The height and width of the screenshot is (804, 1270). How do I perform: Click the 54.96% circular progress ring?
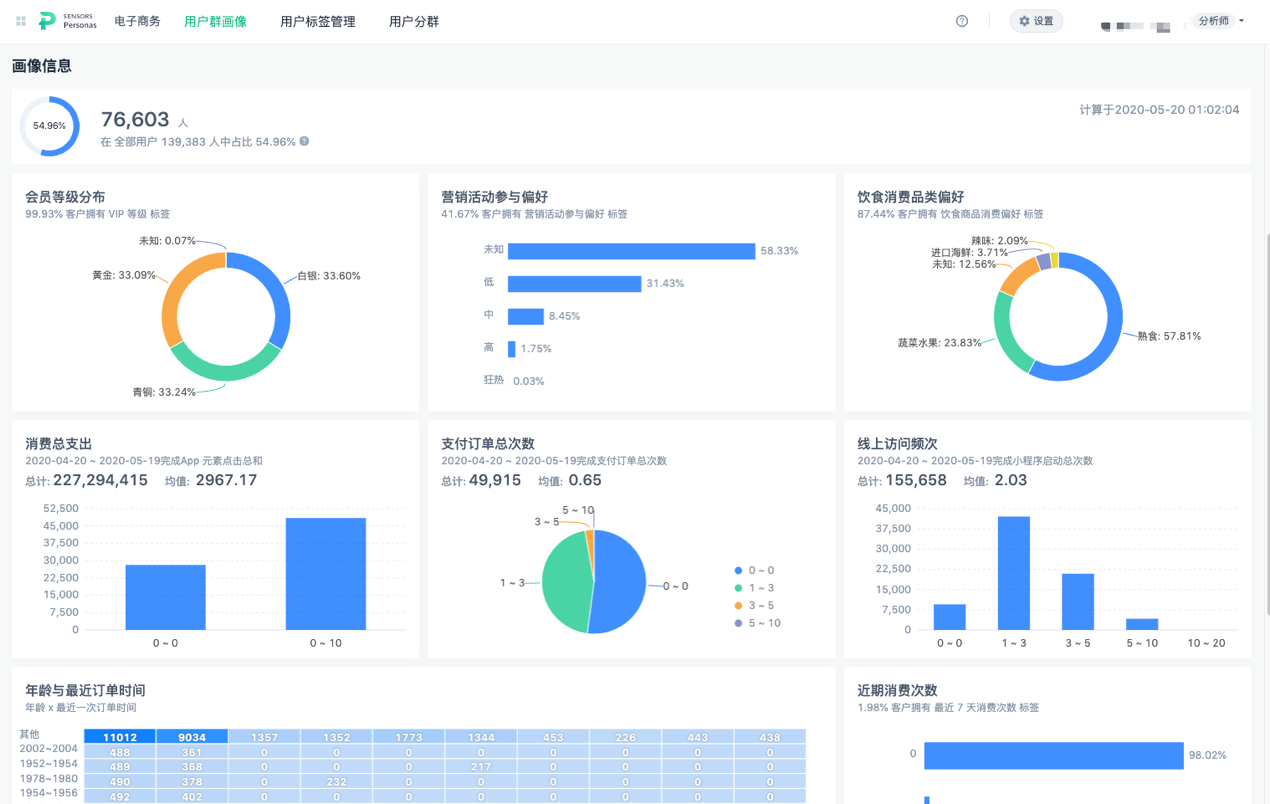pyautogui.click(x=49, y=126)
